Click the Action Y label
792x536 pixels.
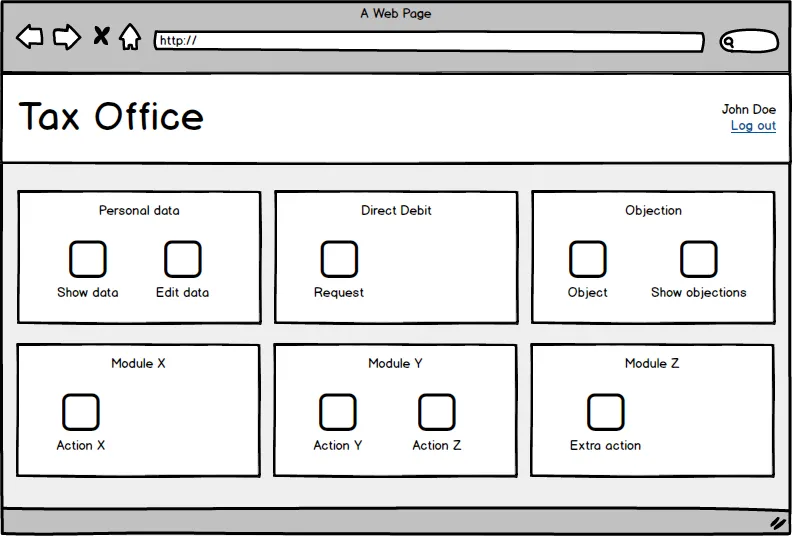(x=338, y=446)
